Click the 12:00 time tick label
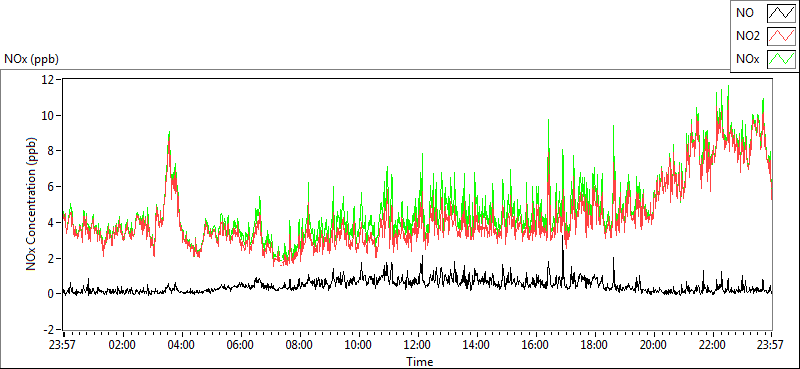 (418, 344)
